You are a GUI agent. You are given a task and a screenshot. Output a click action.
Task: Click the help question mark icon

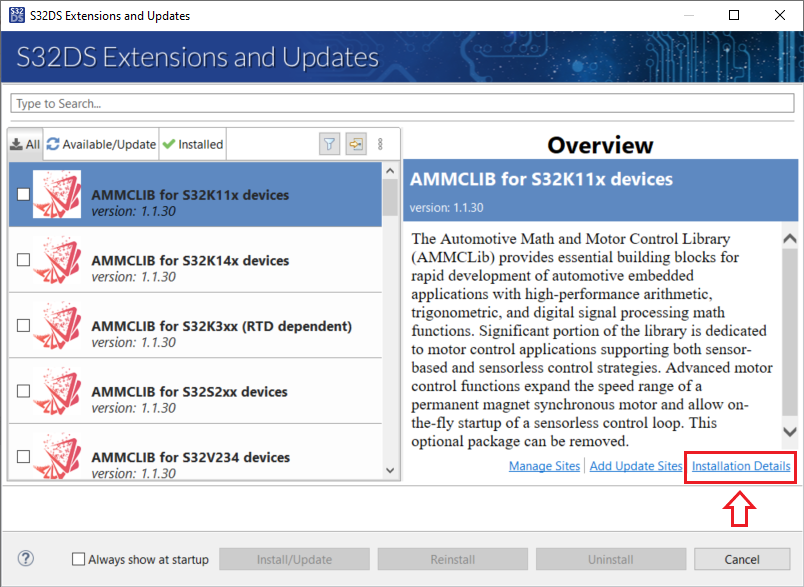(26, 558)
